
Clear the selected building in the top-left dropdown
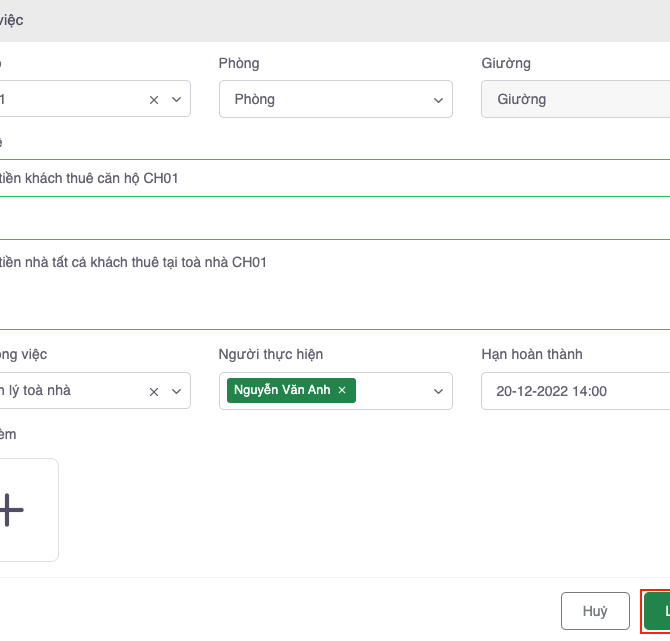pyautogui.click(x=154, y=100)
